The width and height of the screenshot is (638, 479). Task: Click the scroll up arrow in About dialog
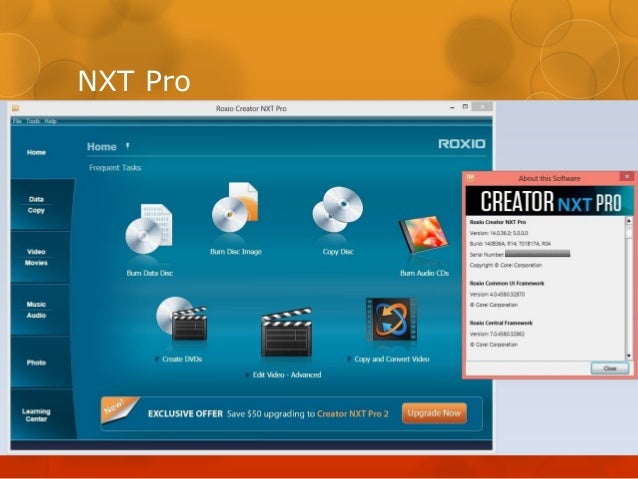point(629,221)
